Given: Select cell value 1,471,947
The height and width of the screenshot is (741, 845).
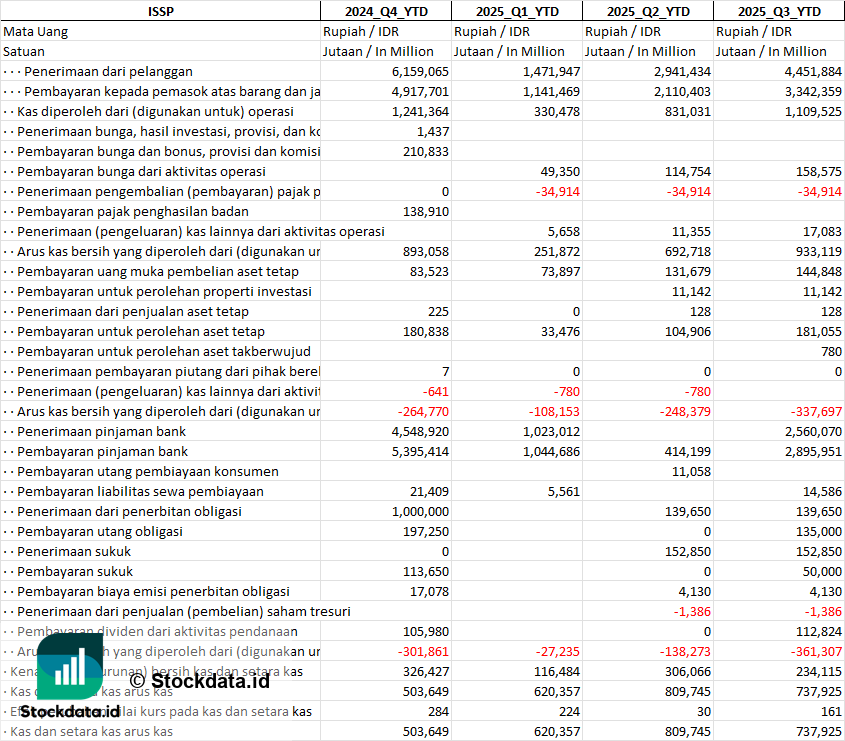Looking at the screenshot, I should [551, 72].
